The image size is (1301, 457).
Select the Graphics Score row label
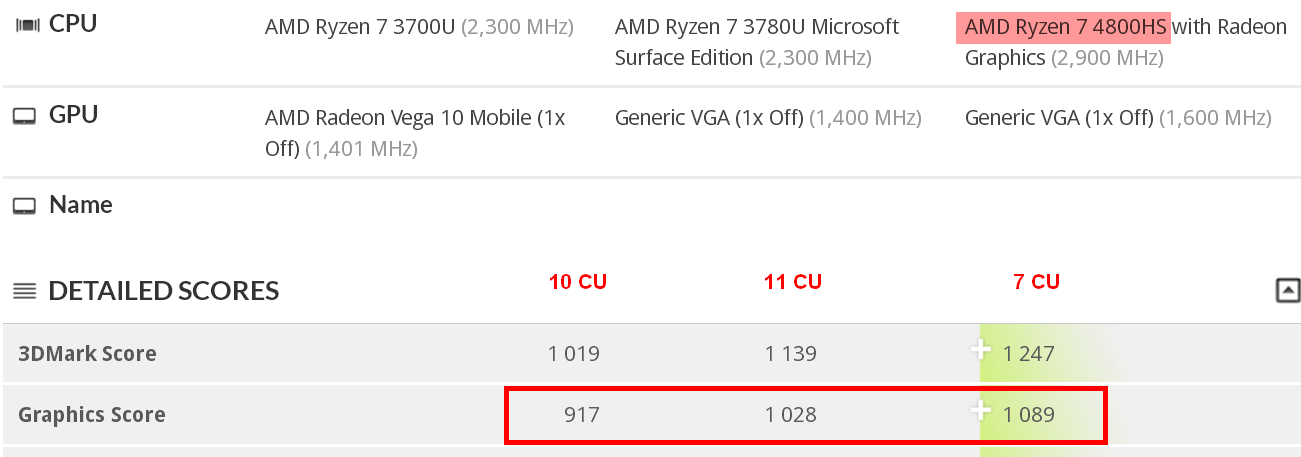point(92,414)
